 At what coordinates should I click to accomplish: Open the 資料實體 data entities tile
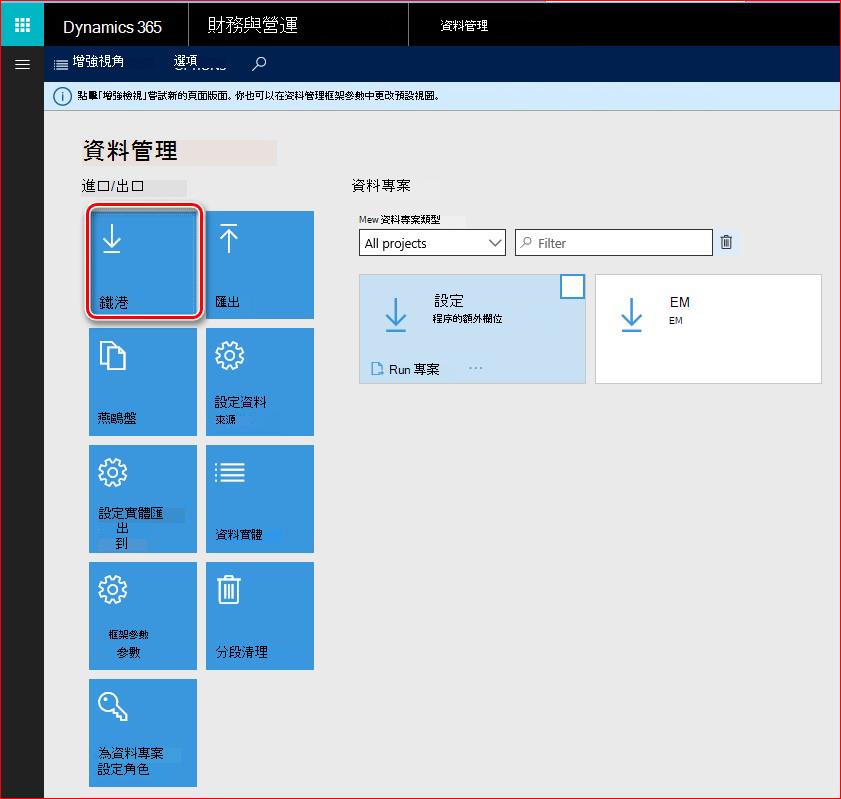pyautogui.click(x=260, y=499)
